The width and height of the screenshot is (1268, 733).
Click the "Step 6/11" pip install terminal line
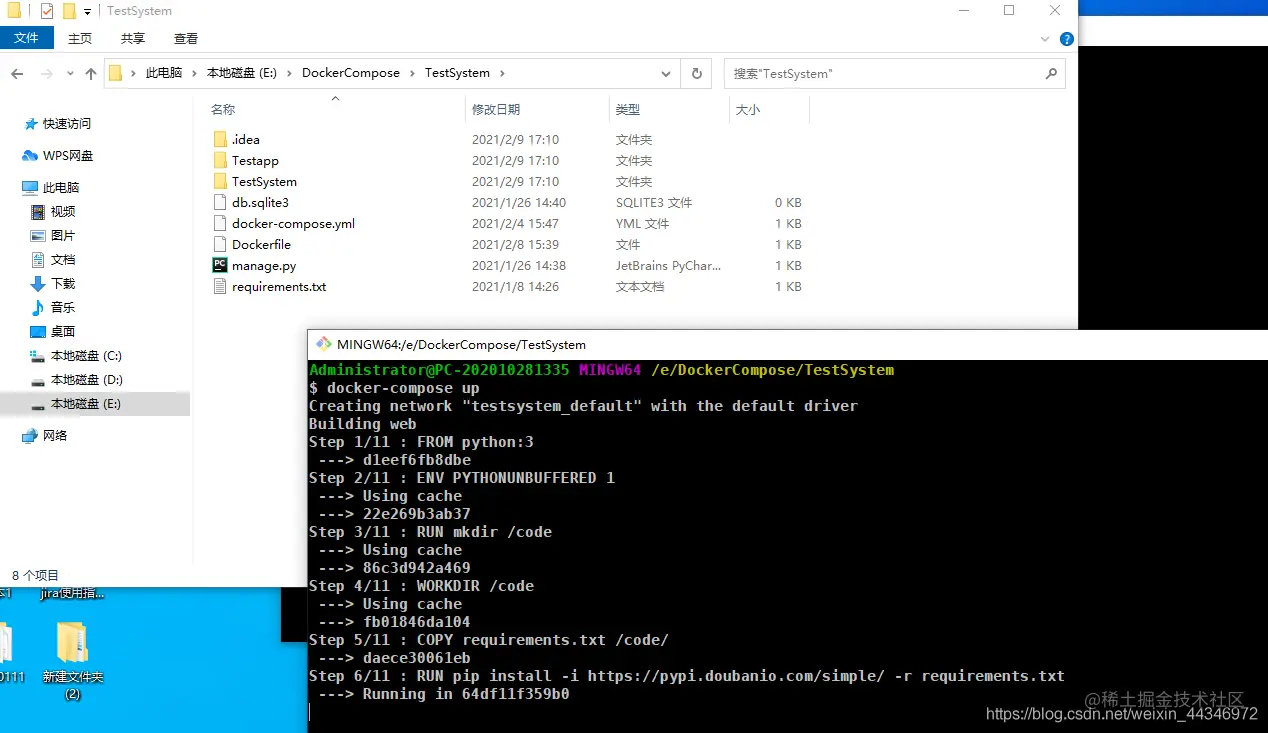(x=687, y=676)
